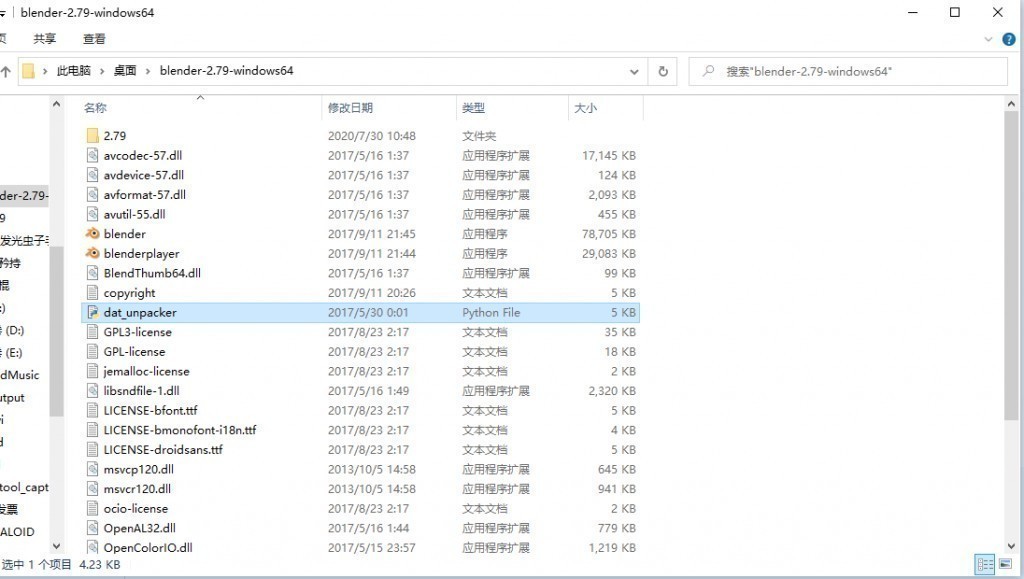Expand chevron before 此电脑 in path
This screenshot has height=579, width=1024.
[45, 71]
